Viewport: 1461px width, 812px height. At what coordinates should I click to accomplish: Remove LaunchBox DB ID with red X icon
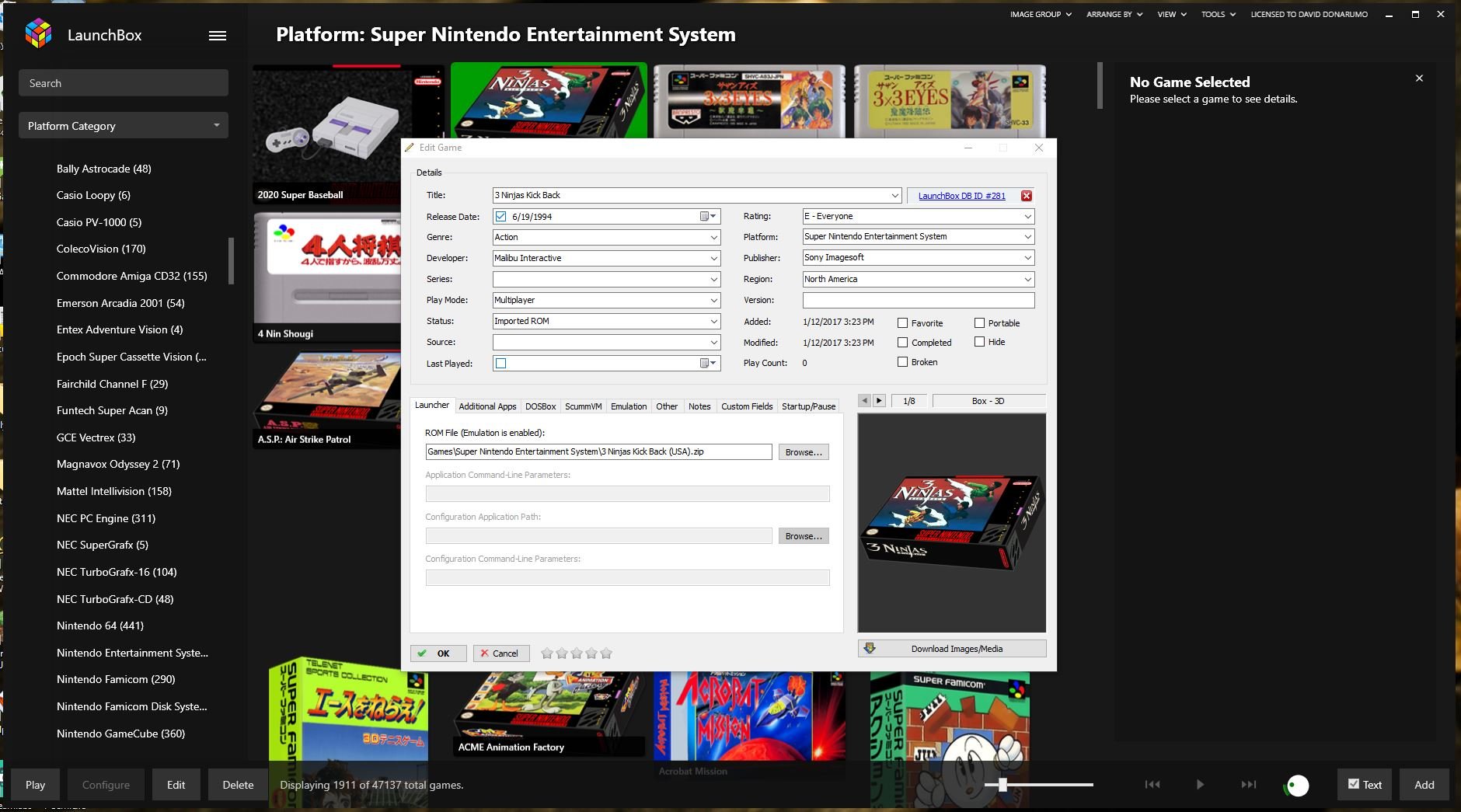1027,196
